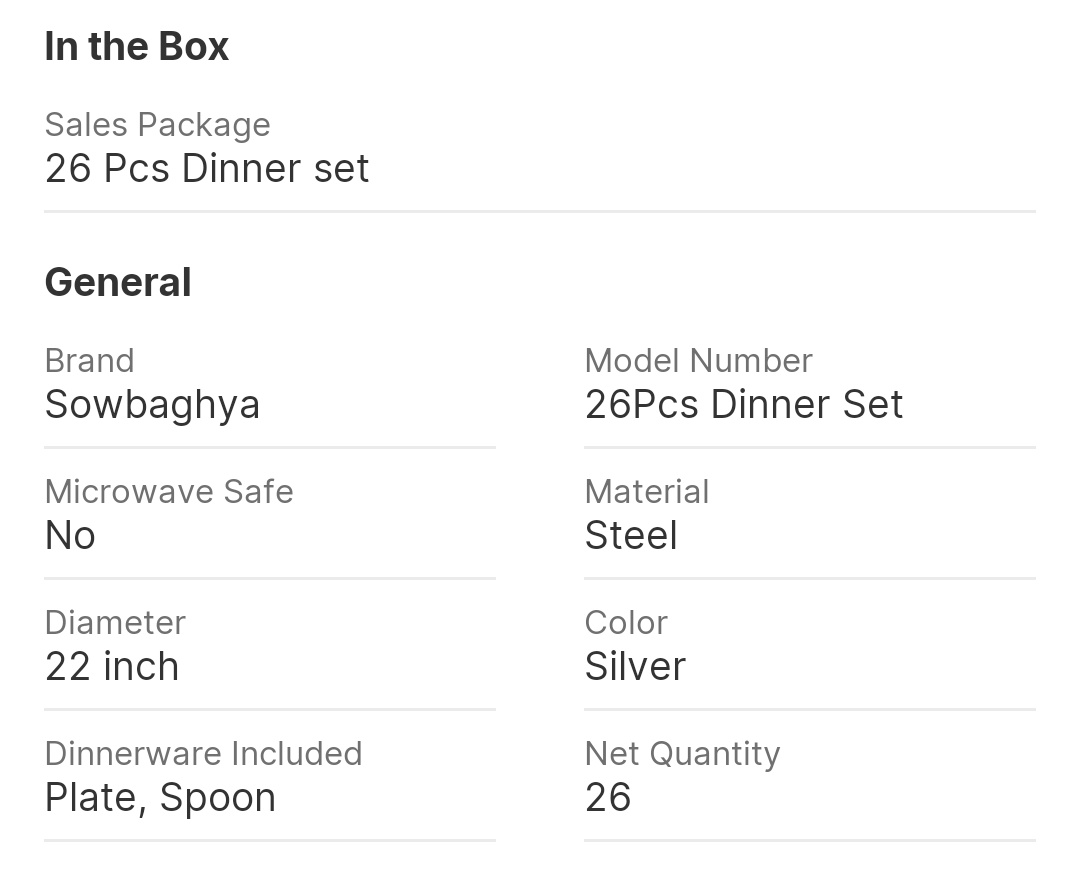Click the "General" section heading
This screenshot has height=872, width=1080.
tap(118, 282)
